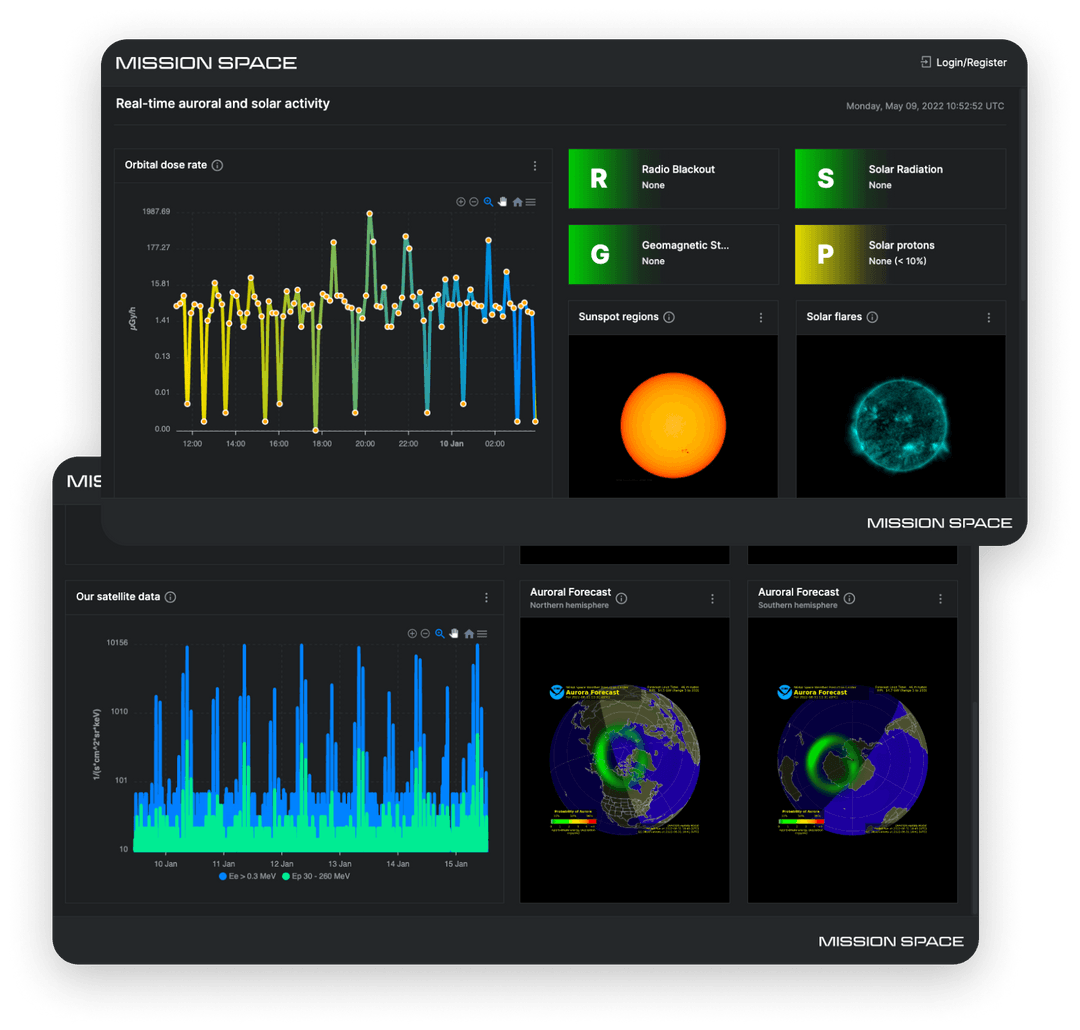Activate the pan tool on Orbital dose rate chart
This screenshot has height=1030, width=1080.
pyautogui.click(x=502, y=201)
